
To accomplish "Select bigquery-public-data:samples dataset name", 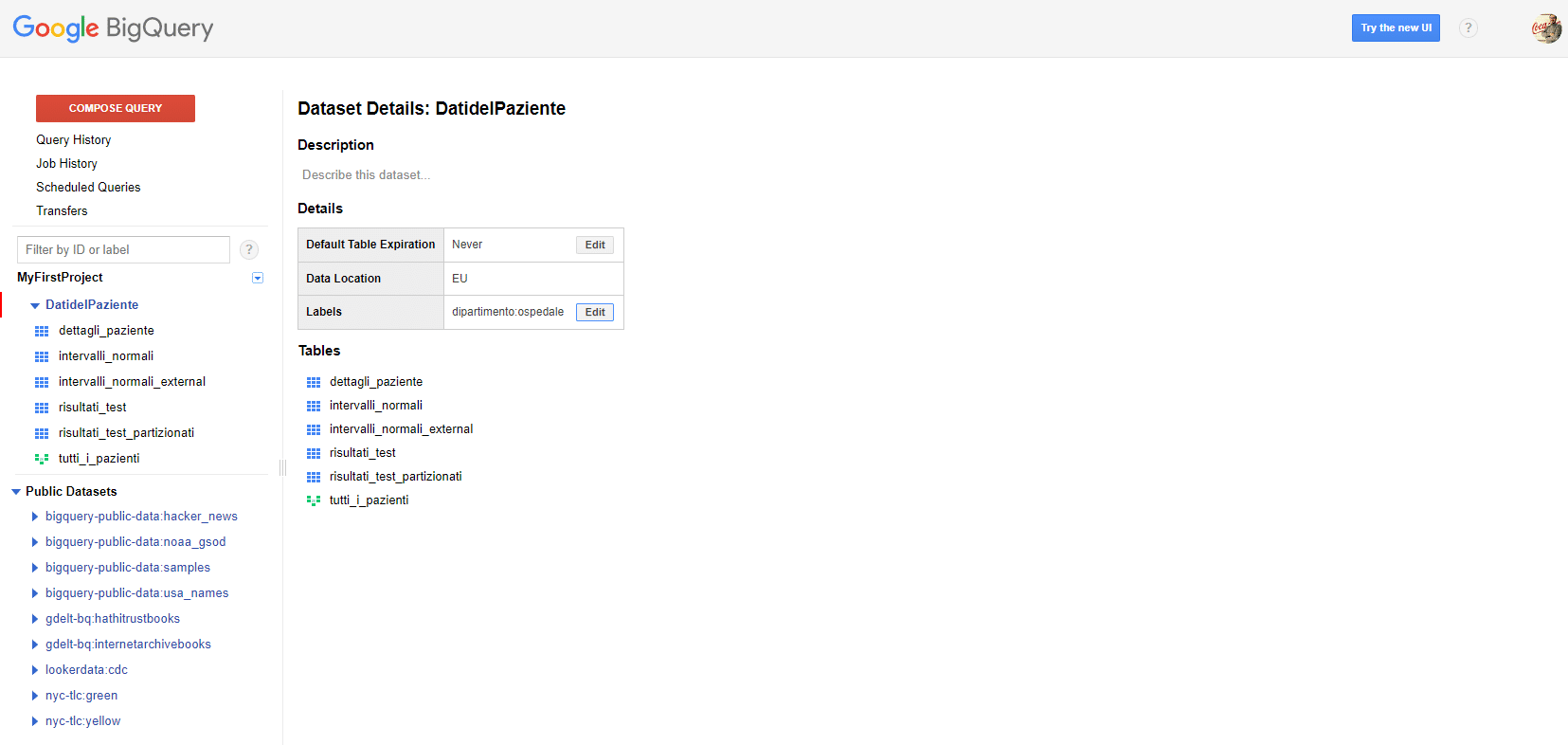I will [x=128, y=567].
